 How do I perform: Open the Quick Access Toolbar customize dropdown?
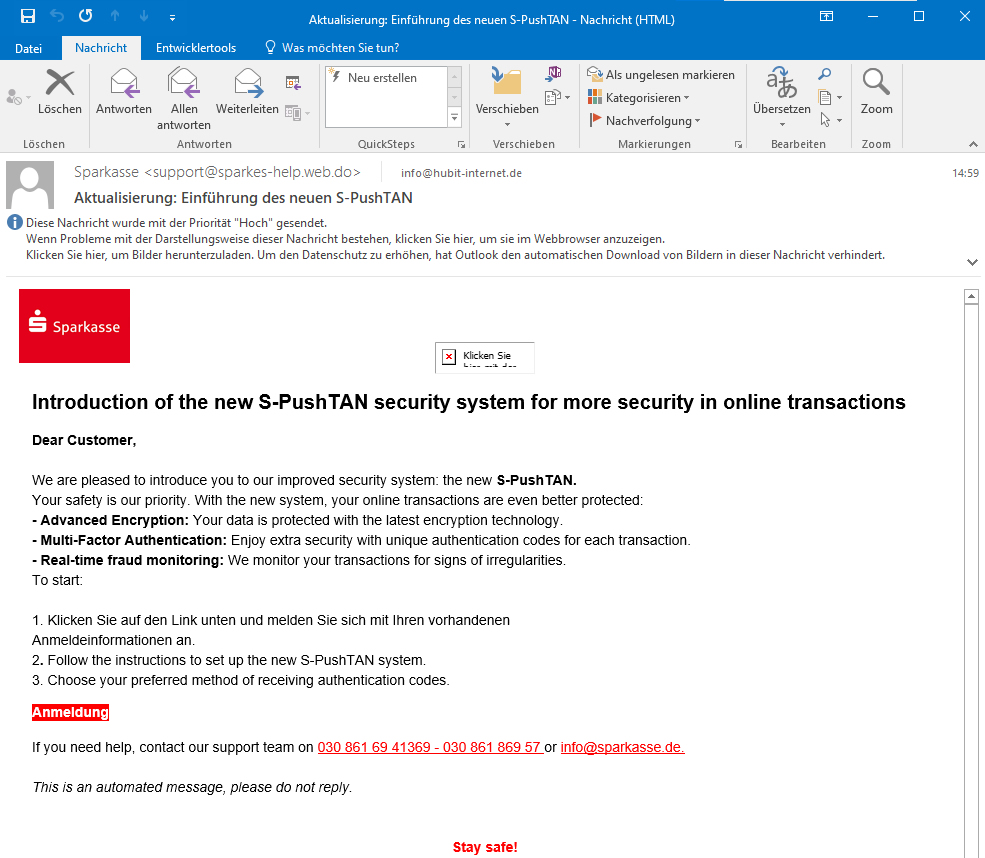pos(172,18)
